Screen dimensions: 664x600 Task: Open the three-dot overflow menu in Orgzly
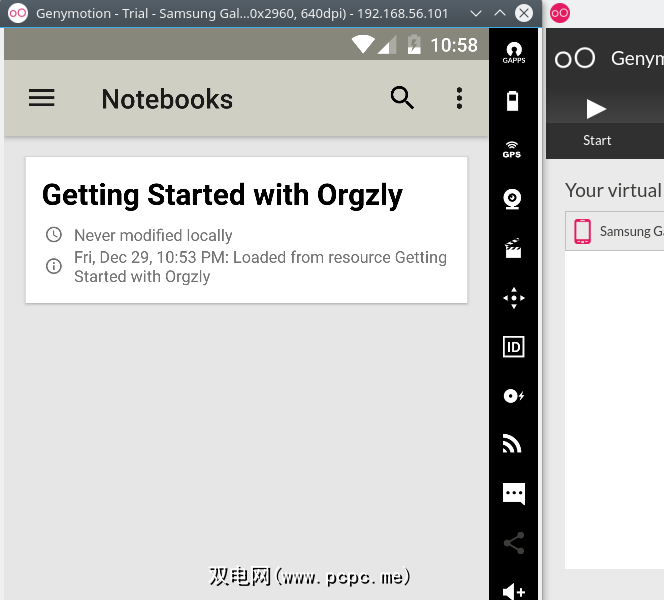click(459, 98)
